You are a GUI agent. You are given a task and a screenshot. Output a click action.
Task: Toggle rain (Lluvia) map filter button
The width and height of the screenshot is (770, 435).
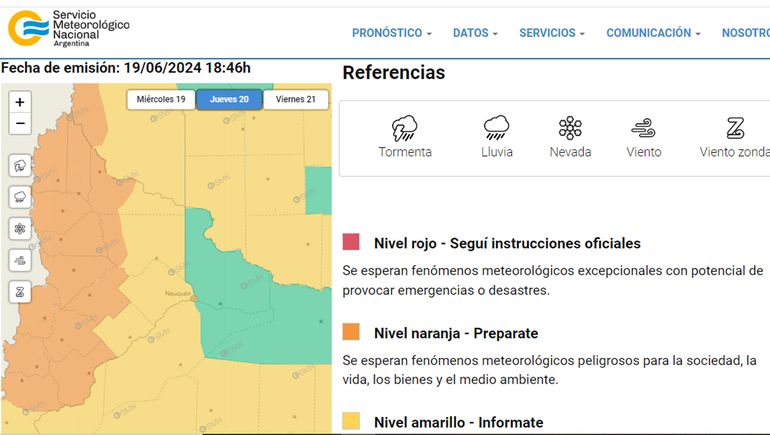pyautogui.click(x=20, y=197)
